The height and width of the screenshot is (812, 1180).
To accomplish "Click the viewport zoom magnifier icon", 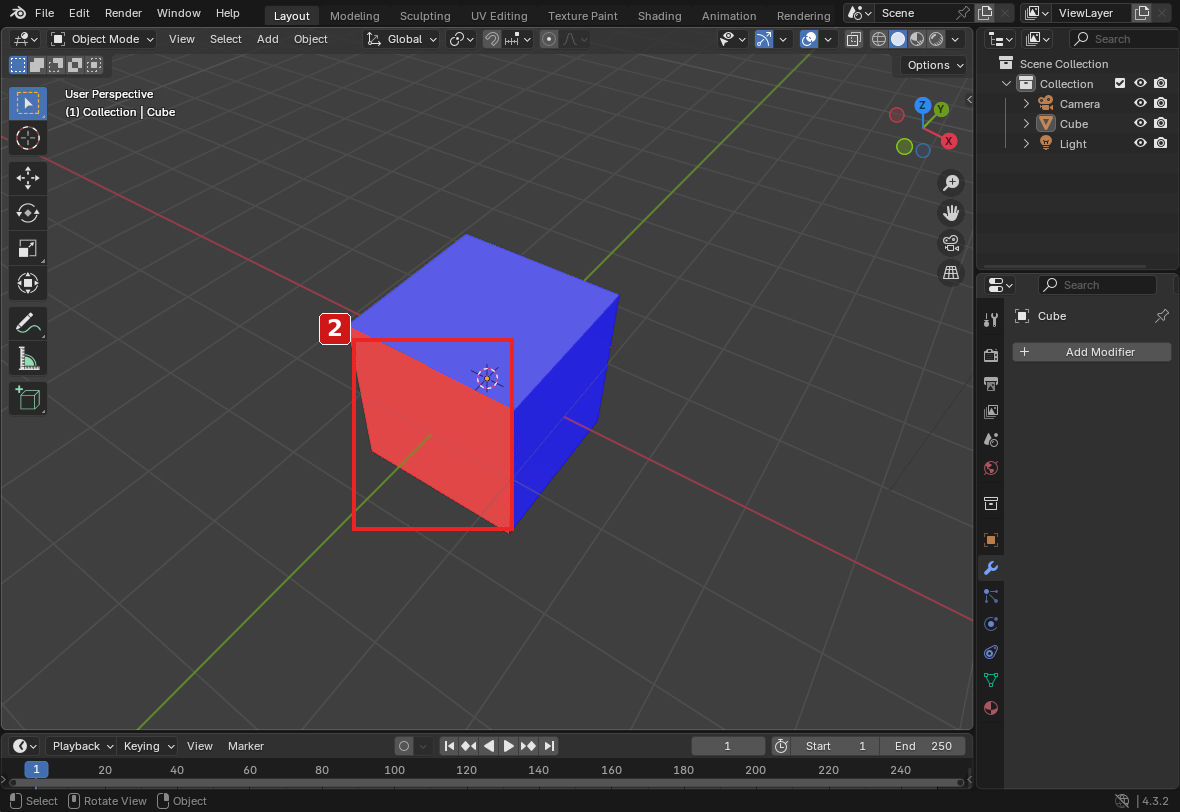I will (951, 183).
